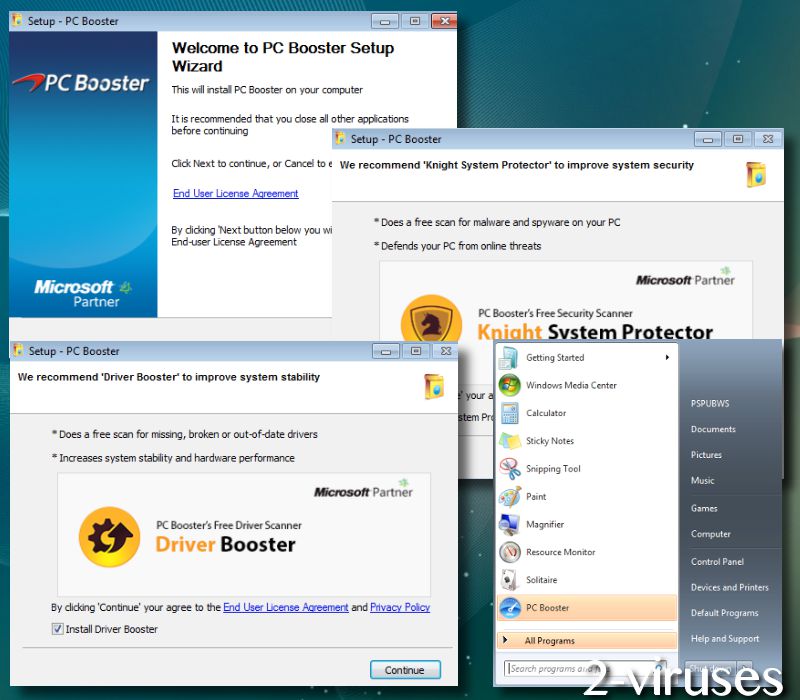The image size is (800, 700).
Task: Open the End User License Agreement link in Welcome window
Action: coord(236,193)
